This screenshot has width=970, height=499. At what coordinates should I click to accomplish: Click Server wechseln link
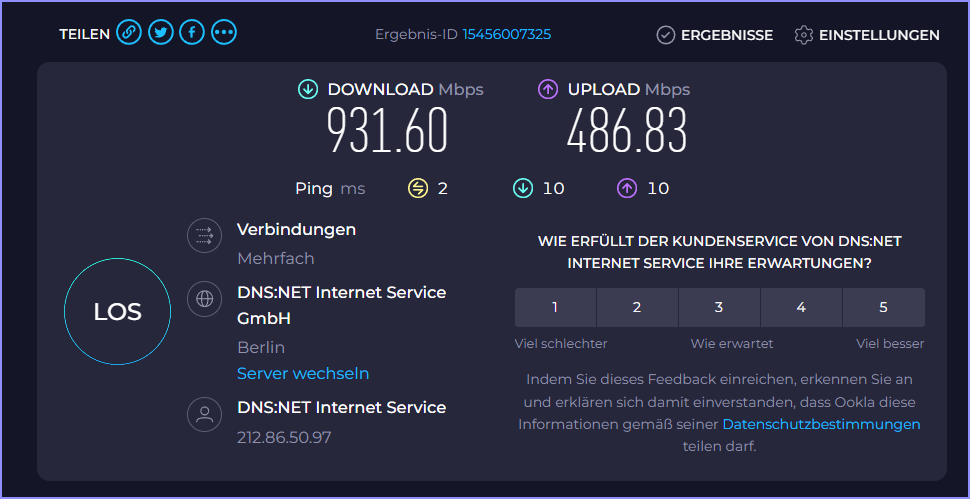coord(303,373)
